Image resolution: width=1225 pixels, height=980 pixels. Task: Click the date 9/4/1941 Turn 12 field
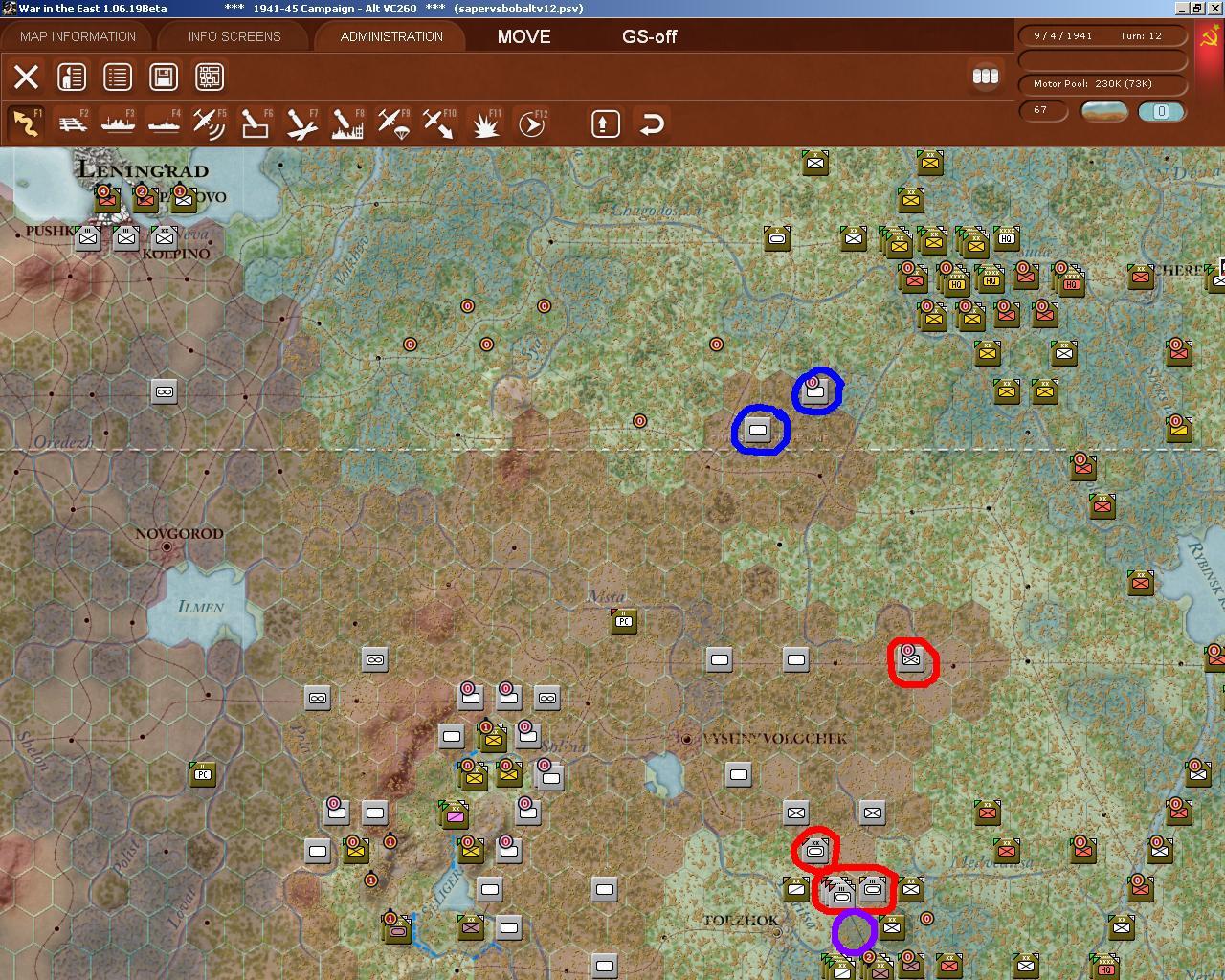click(x=1102, y=36)
